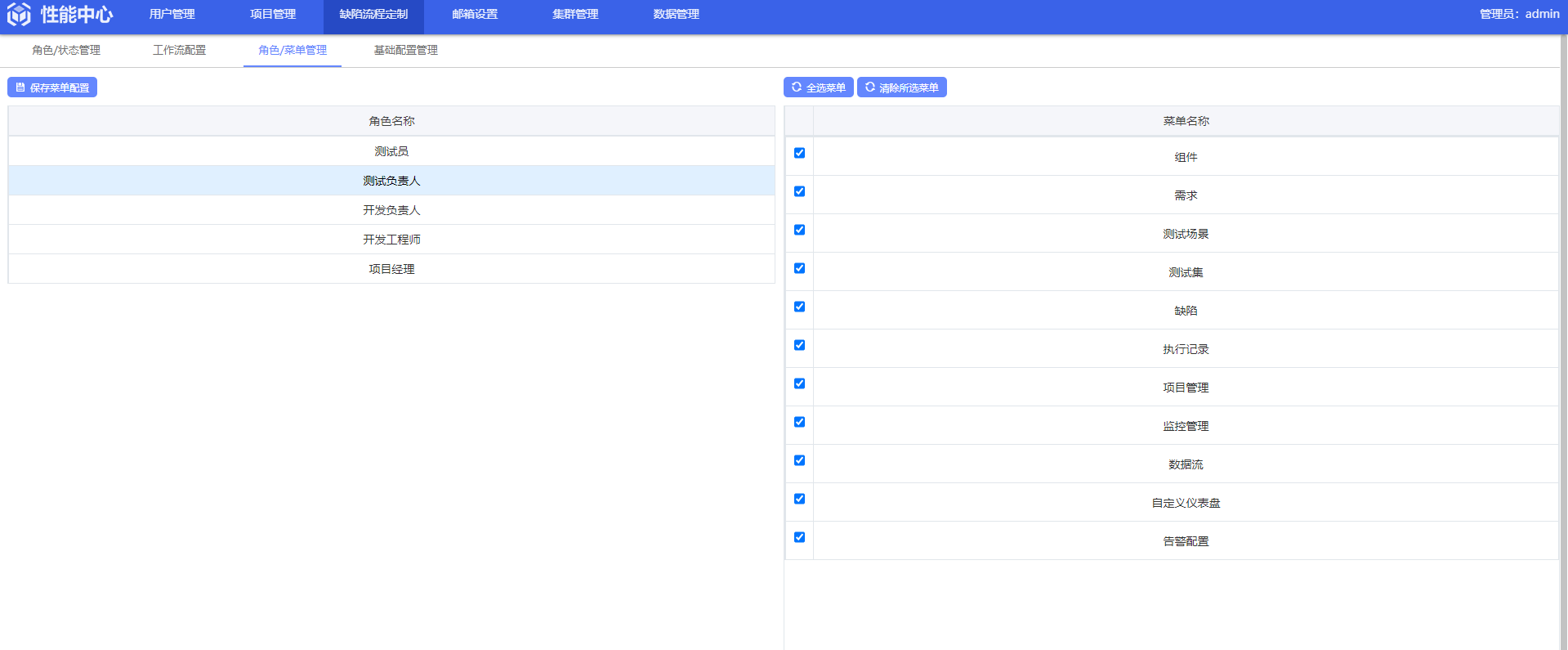Switch to the 工作流配置 tab
Viewport: 1568px width, 650px height.
pos(179,51)
